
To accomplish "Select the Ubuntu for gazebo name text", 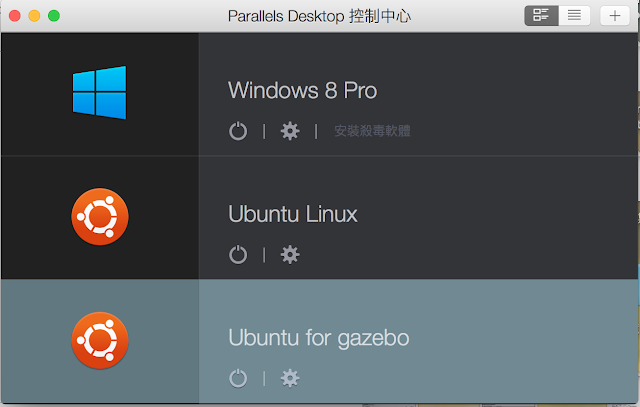I will click(x=319, y=338).
